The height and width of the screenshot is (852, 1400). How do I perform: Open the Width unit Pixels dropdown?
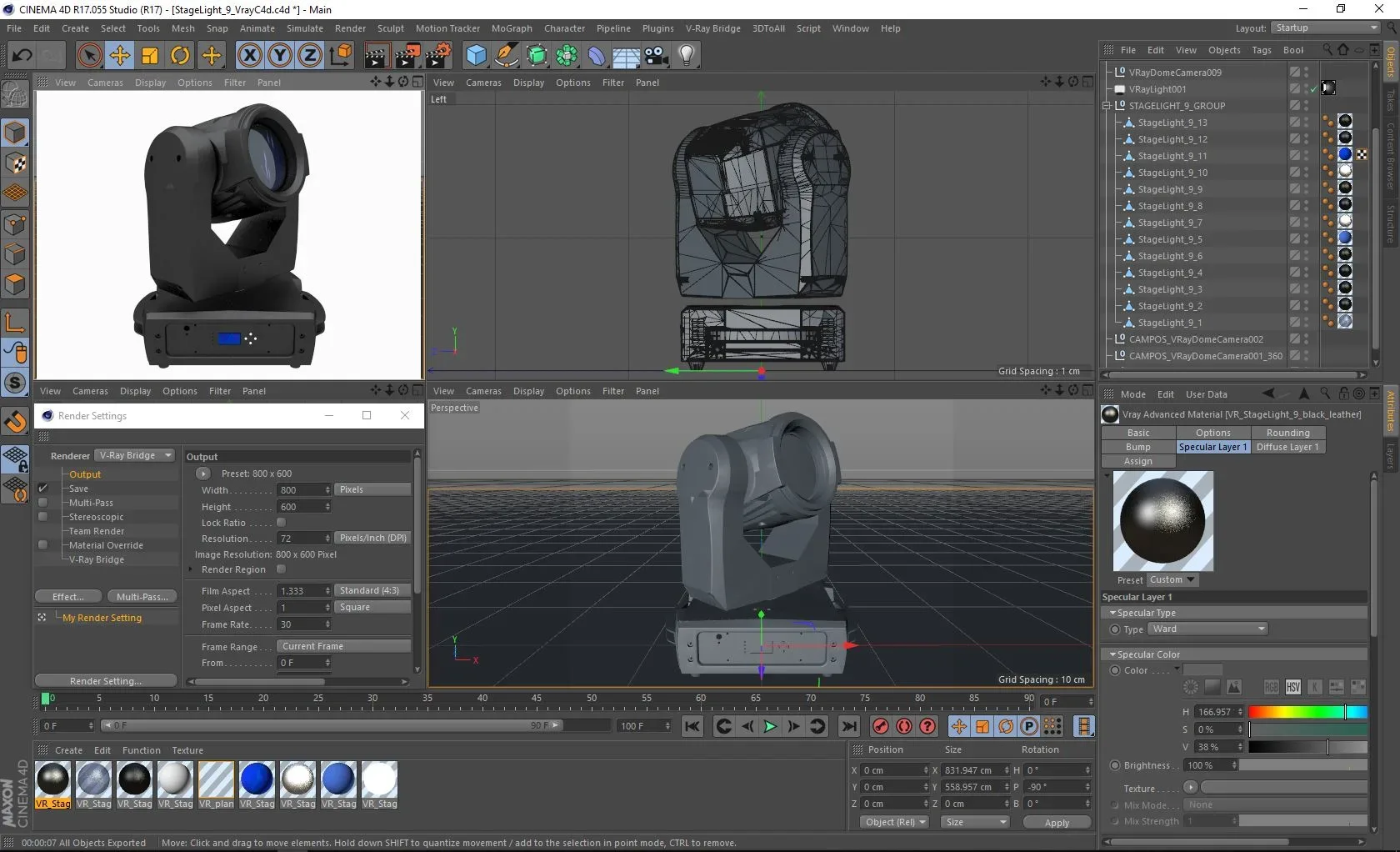(372, 489)
